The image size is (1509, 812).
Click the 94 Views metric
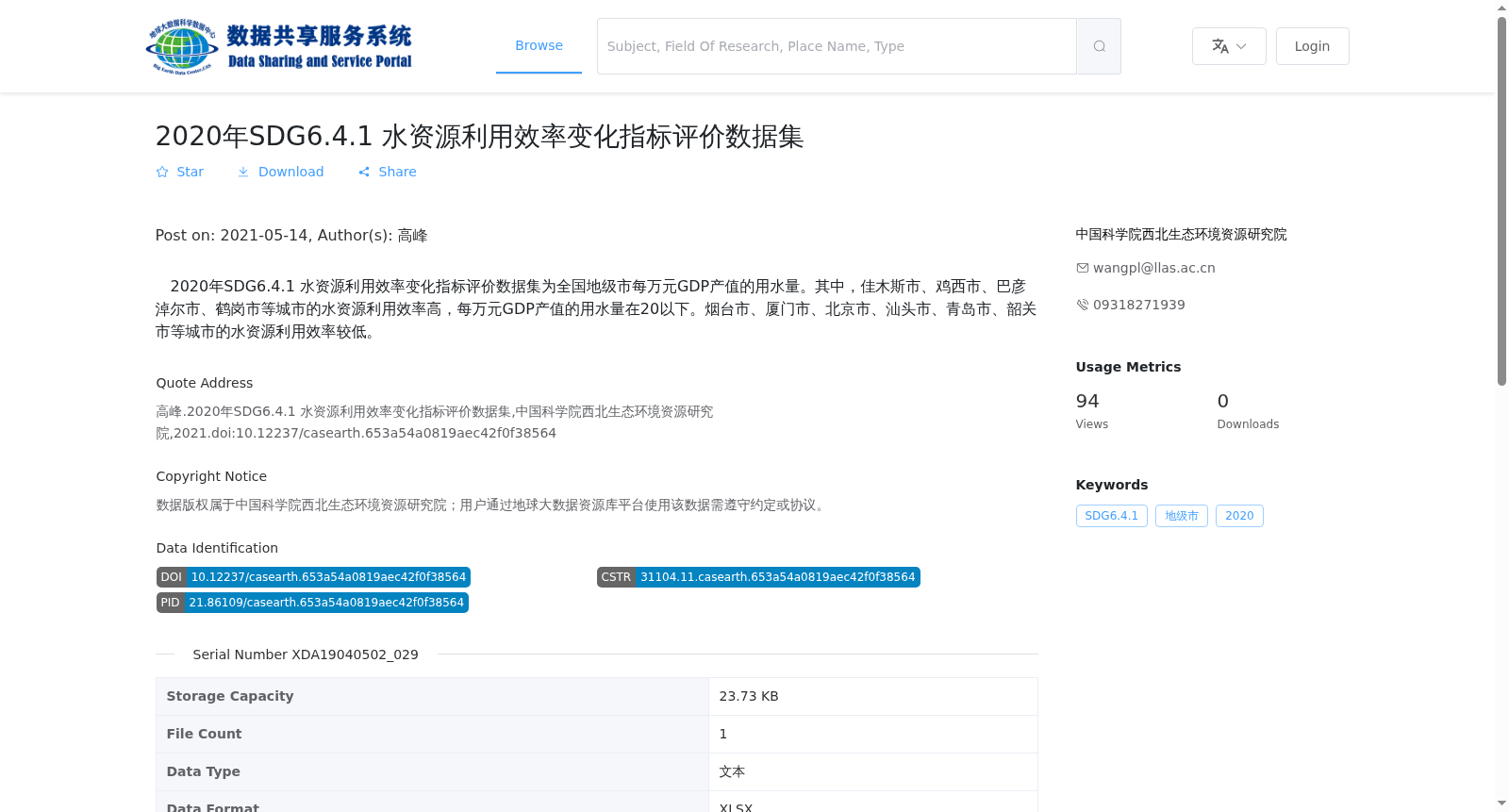tap(1092, 411)
